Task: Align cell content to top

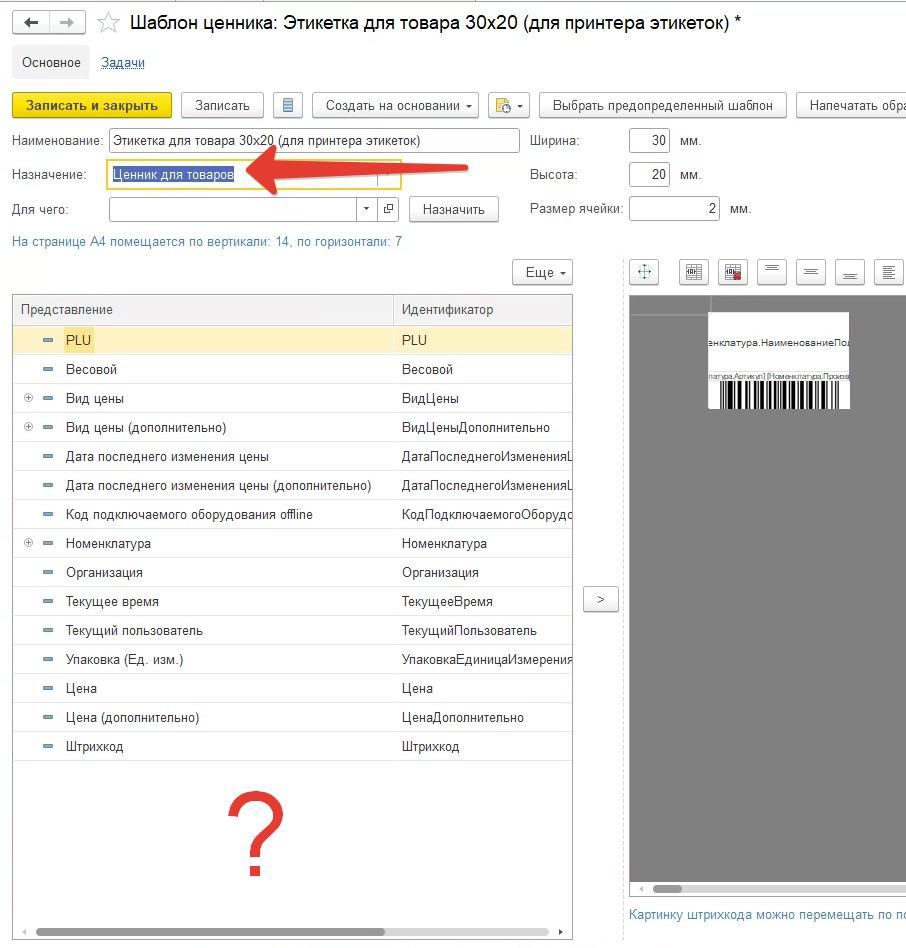Action: [x=771, y=271]
